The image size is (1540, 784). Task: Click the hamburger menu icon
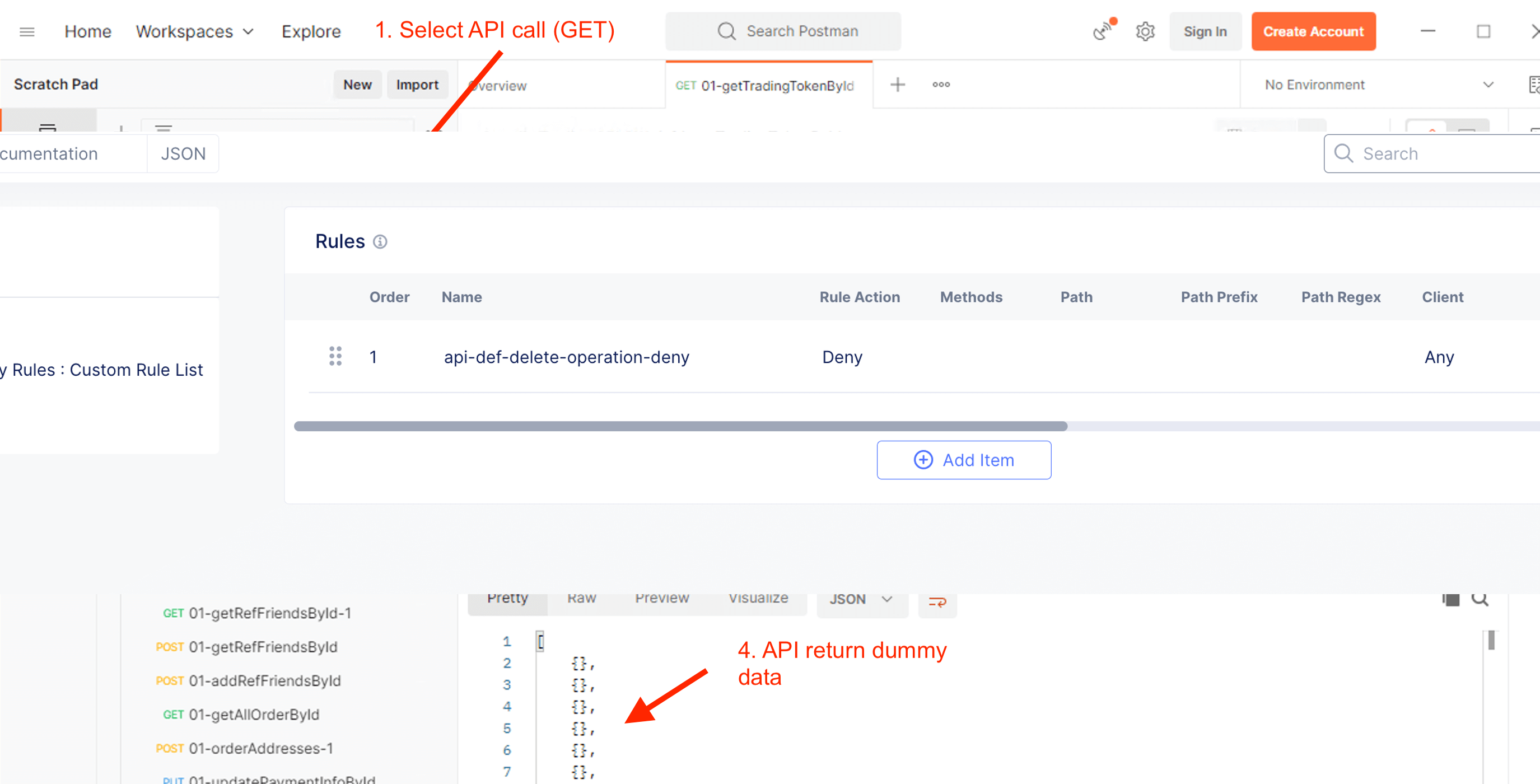(x=27, y=32)
